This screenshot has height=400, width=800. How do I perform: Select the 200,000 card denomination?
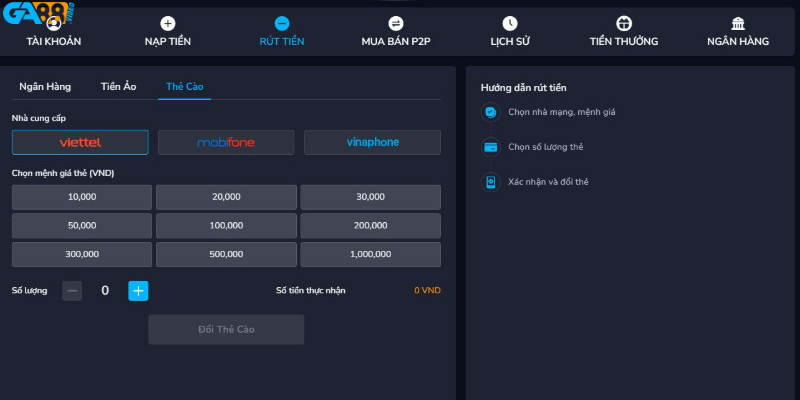pos(370,226)
